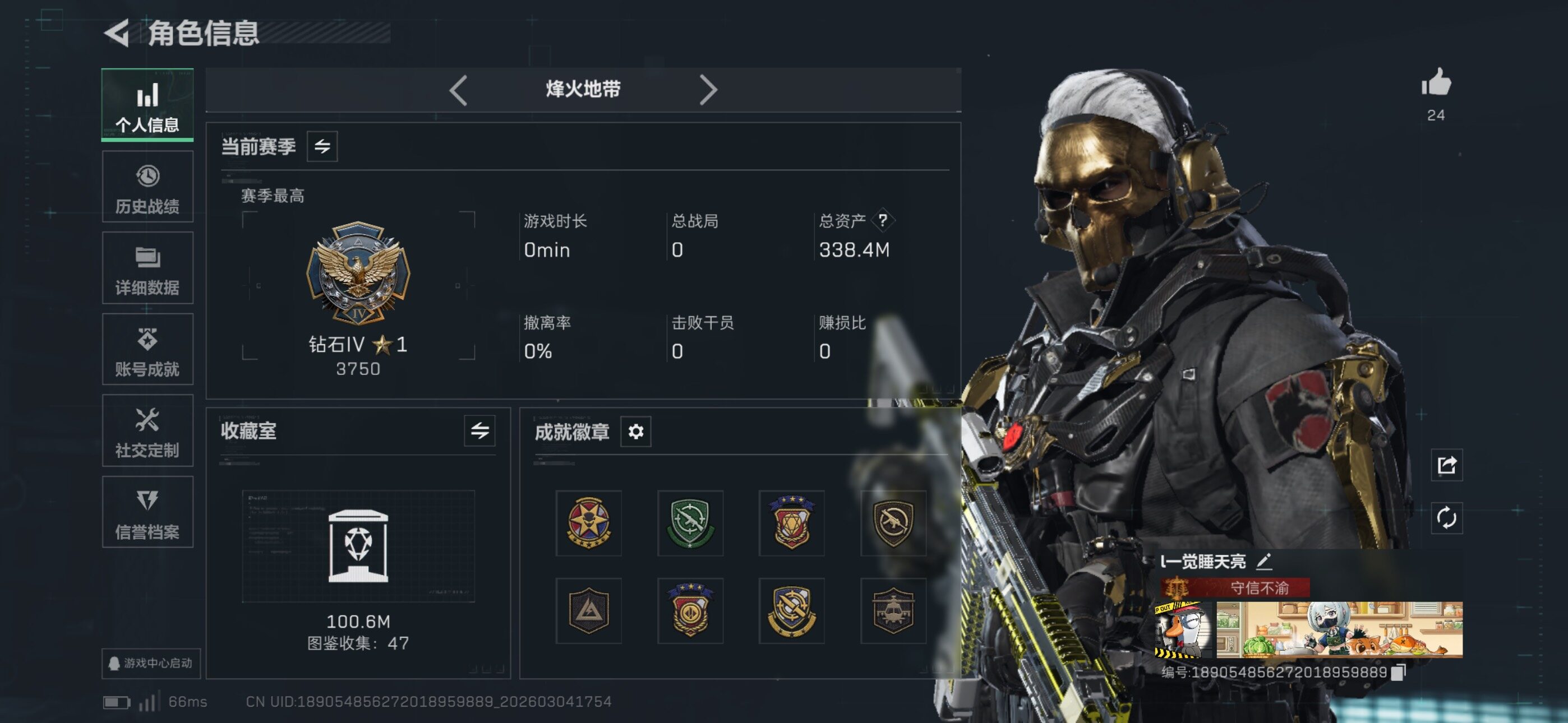This screenshot has height=723, width=1568.
Task: Click the thumbs-up like icon
Action: pyautogui.click(x=1436, y=82)
